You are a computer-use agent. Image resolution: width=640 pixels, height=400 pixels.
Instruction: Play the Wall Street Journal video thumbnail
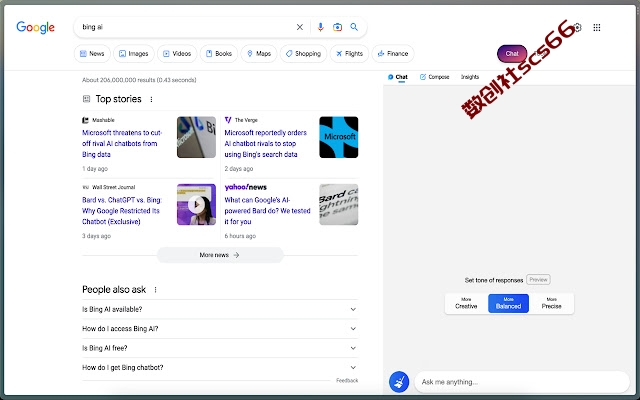pyautogui.click(x=196, y=204)
